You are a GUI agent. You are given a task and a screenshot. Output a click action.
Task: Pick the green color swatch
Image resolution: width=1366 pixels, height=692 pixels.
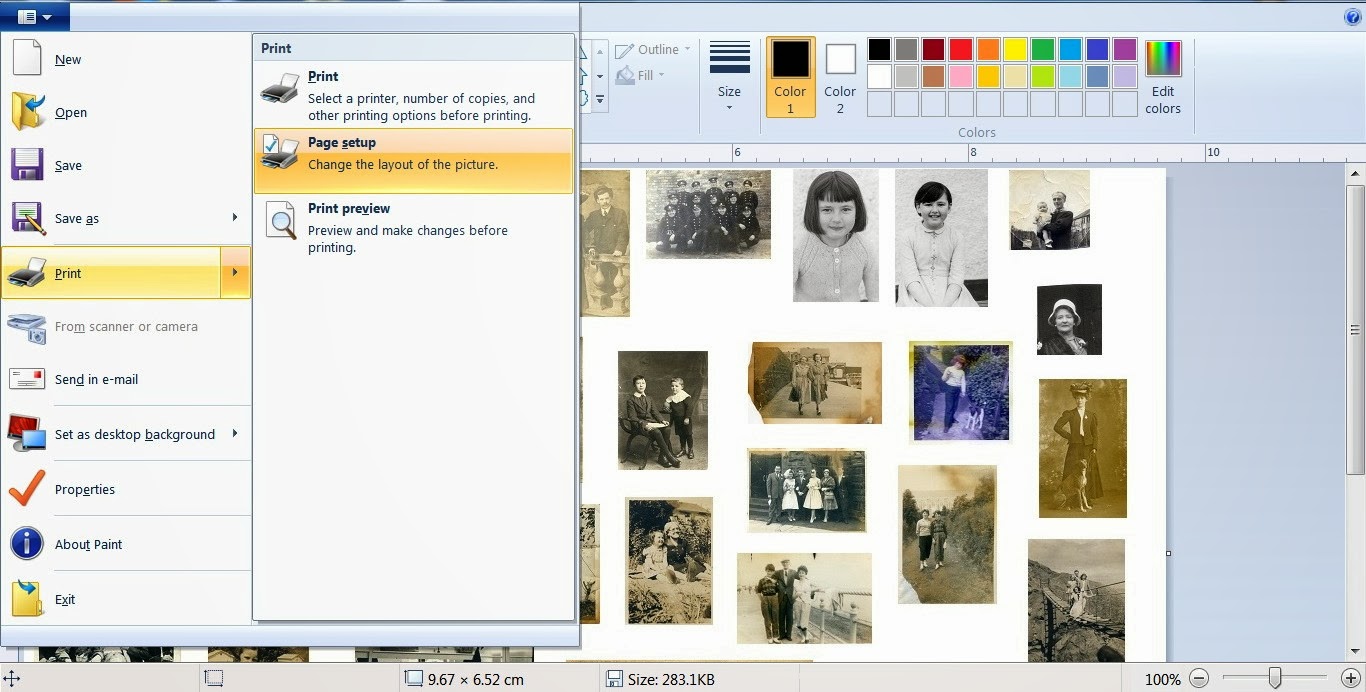click(1043, 50)
